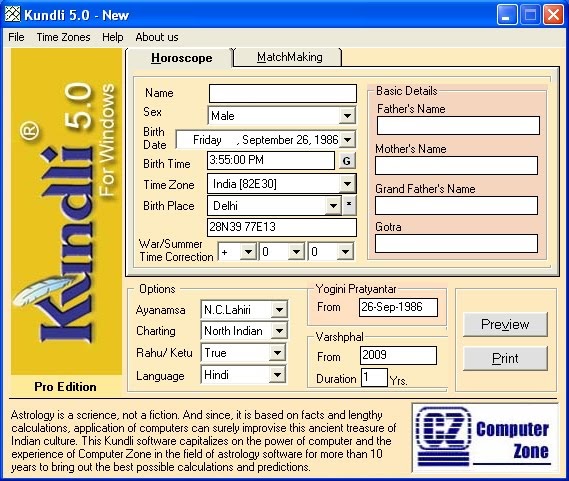Expand the Time Zone dropdown India [82E30]
This screenshot has width=569, height=481.
pos(347,184)
